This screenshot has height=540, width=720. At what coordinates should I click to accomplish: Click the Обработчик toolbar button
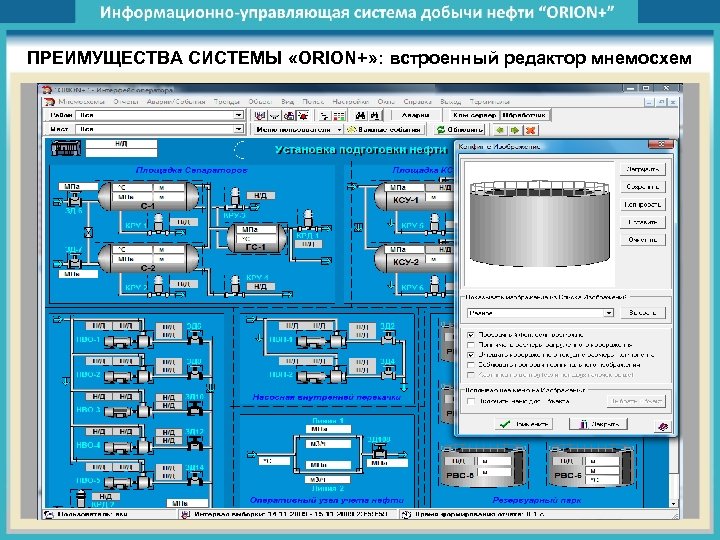click(x=524, y=115)
